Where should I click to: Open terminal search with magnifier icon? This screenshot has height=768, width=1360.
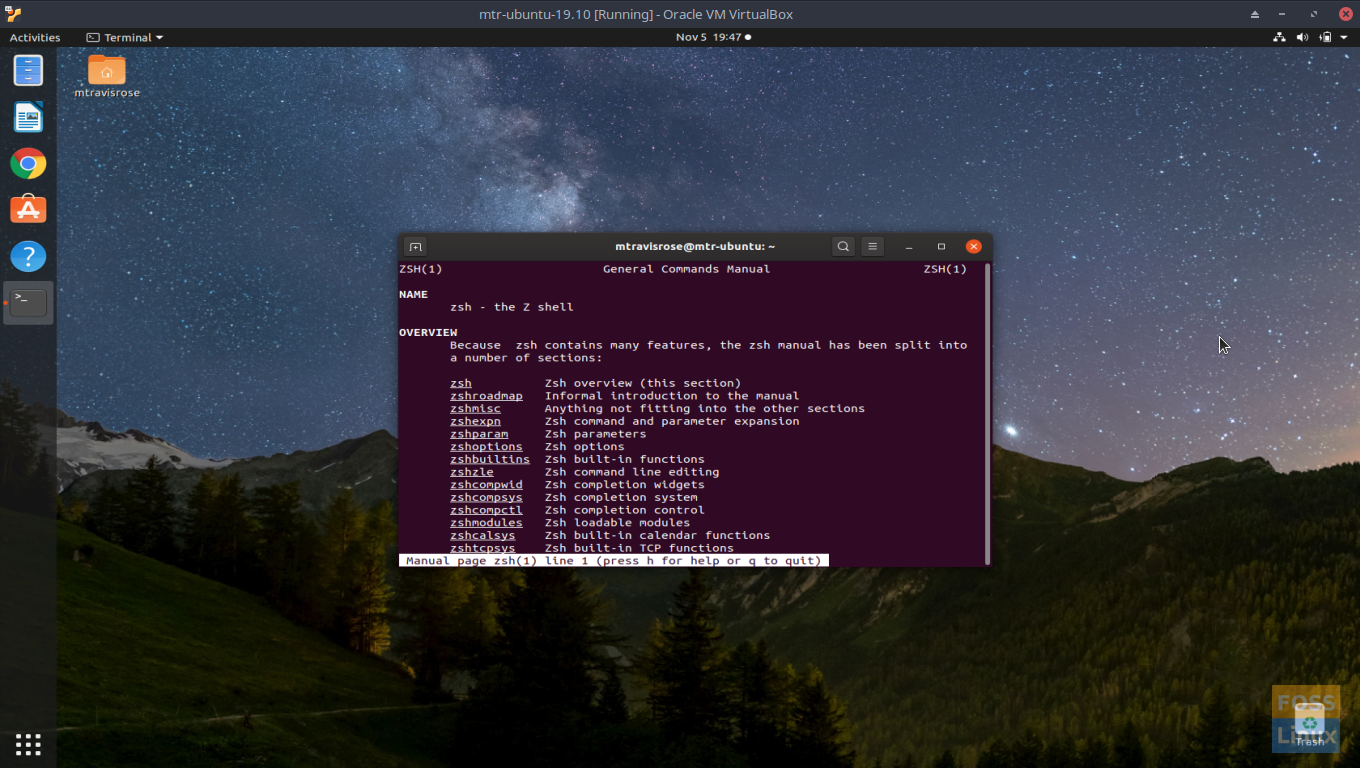[x=843, y=246]
